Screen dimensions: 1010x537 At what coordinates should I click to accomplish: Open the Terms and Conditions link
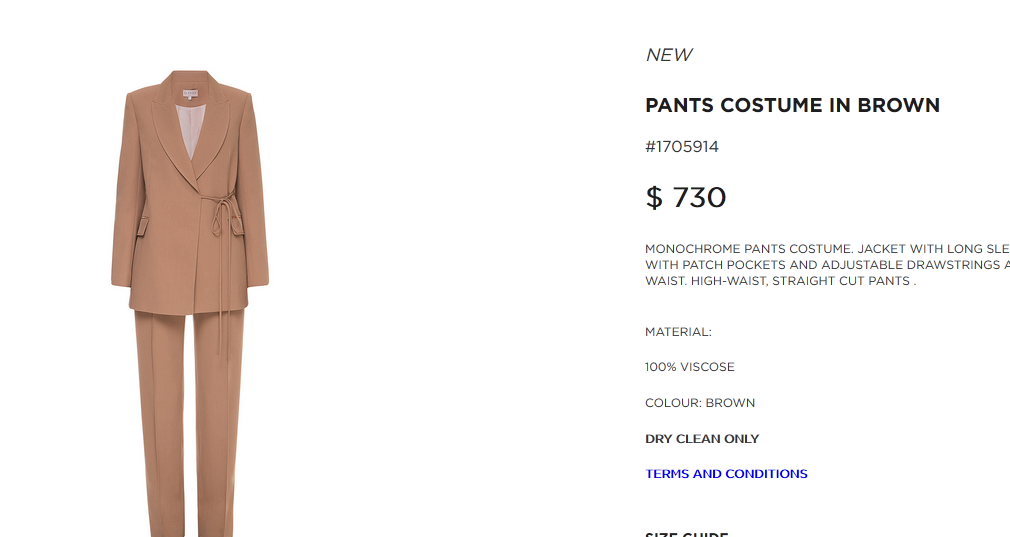tap(726, 474)
